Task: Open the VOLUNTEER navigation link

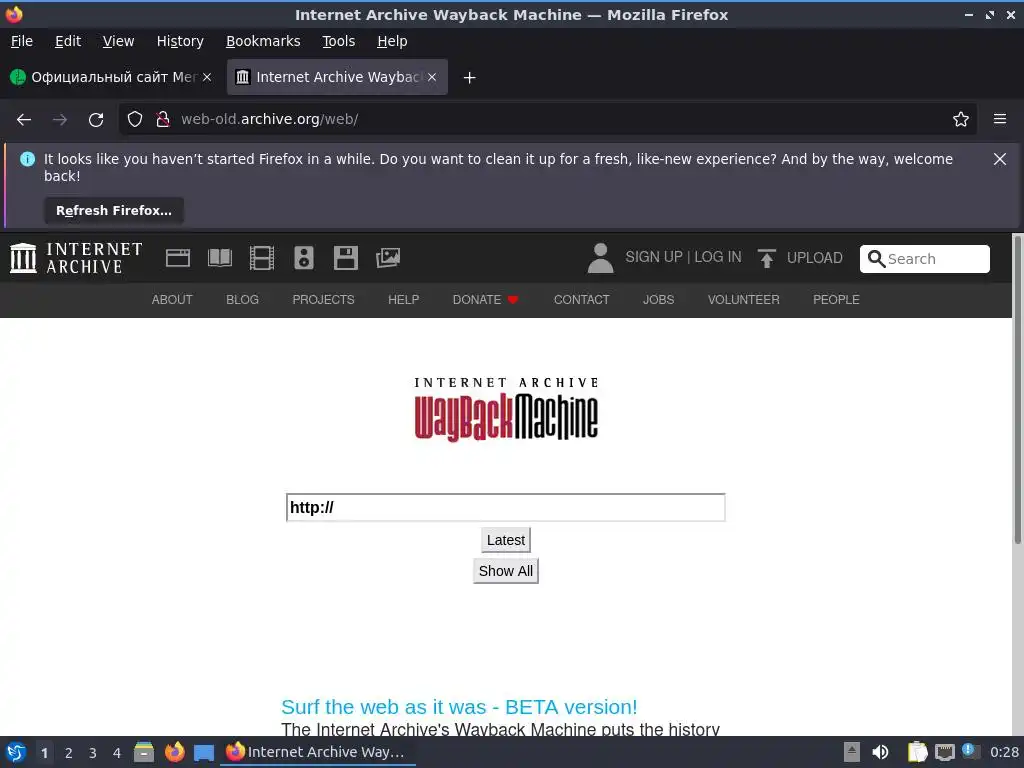Action: 743,300
